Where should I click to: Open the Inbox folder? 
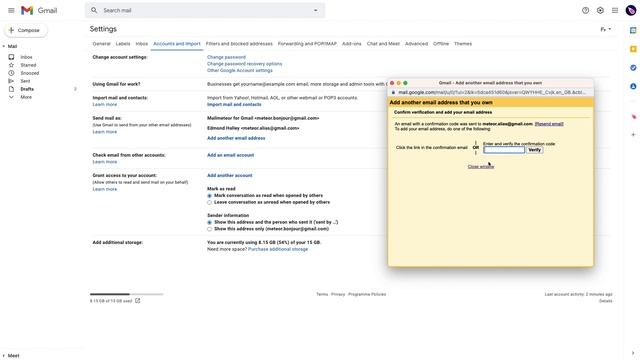(26, 57)
